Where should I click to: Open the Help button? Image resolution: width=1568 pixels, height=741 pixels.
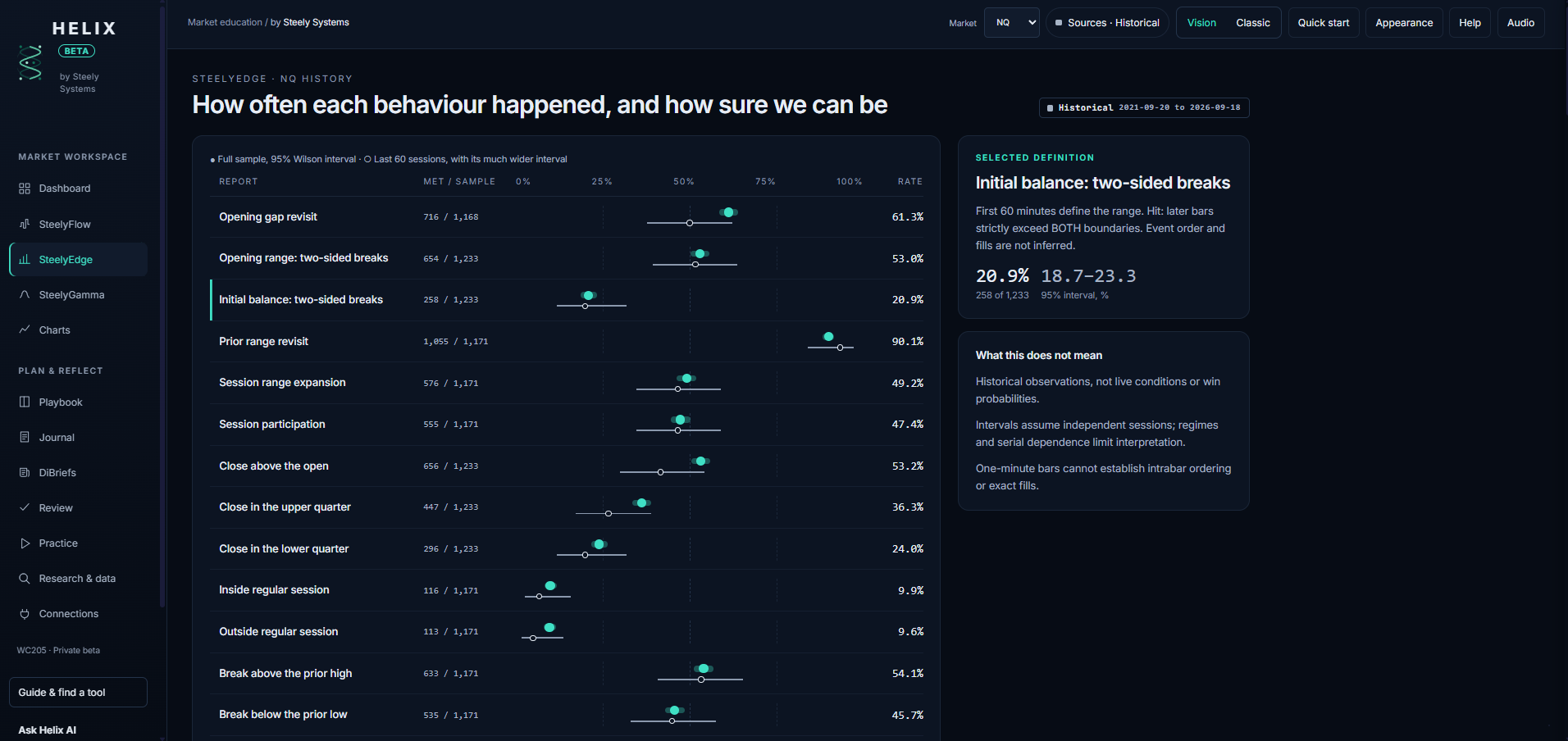click(x=1470, y=23)
